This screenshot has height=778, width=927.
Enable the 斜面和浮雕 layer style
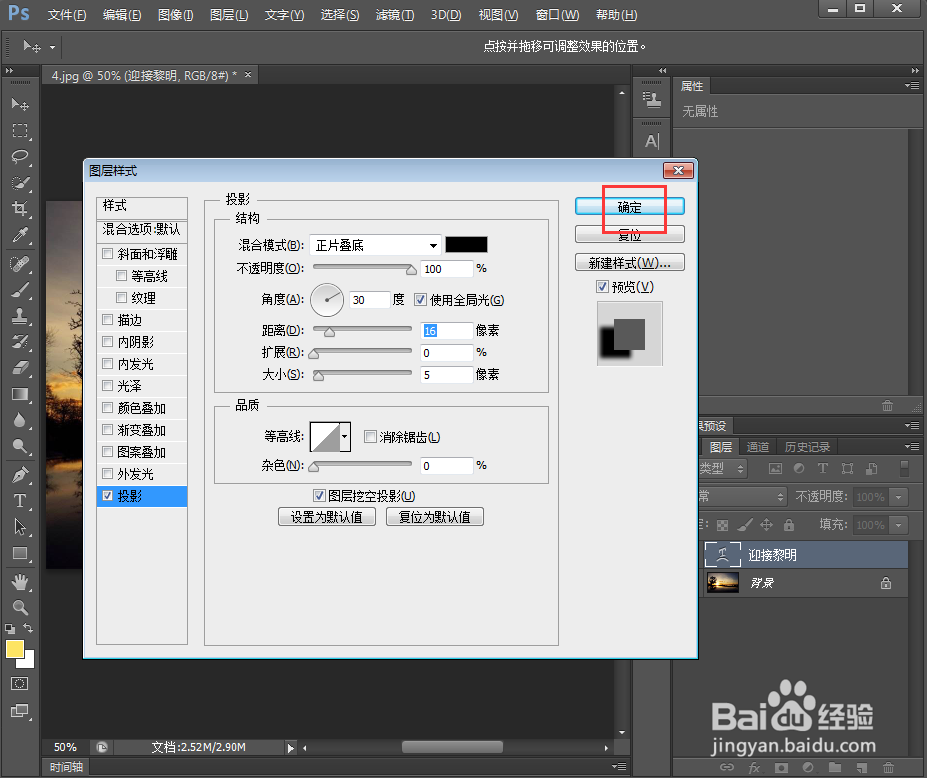107,253
